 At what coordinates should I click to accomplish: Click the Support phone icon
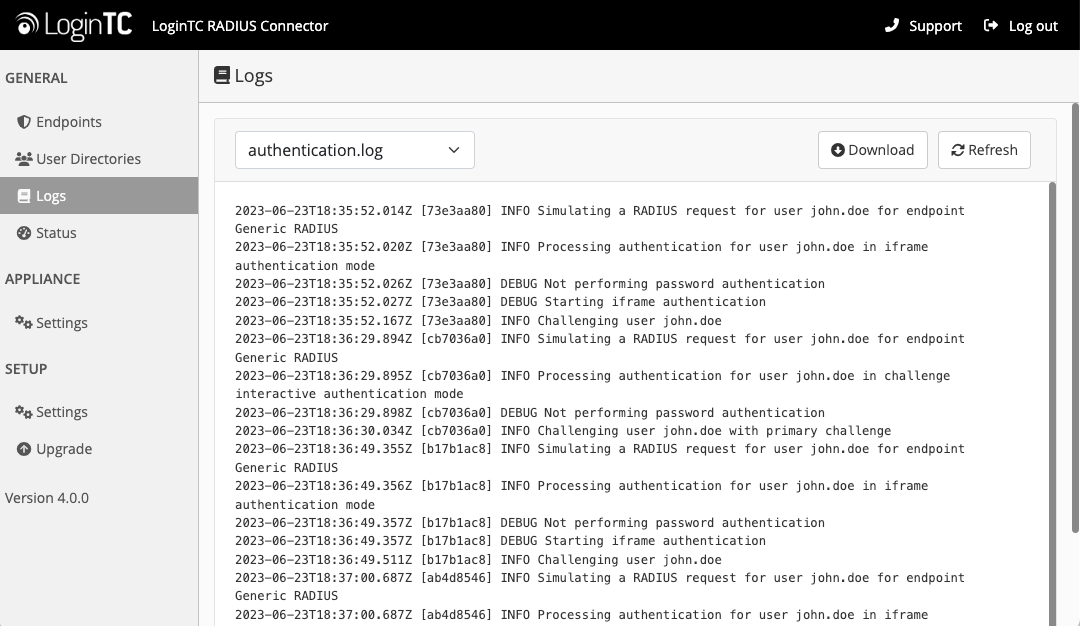point(892,25)
